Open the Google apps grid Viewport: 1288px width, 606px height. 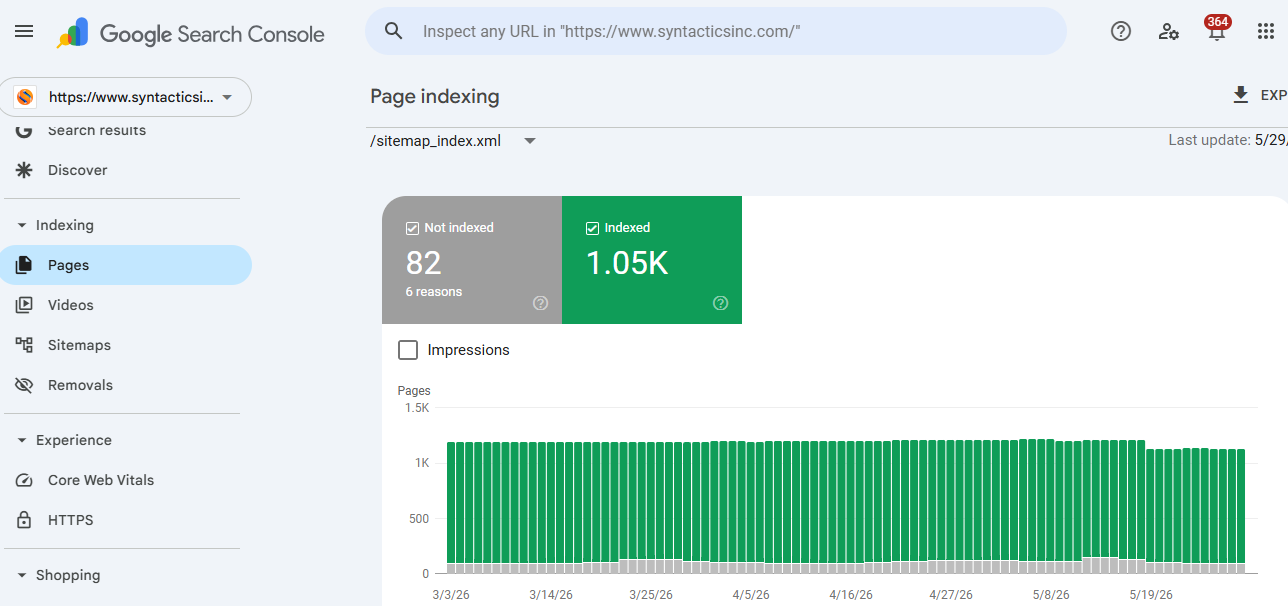point(1265,31)
